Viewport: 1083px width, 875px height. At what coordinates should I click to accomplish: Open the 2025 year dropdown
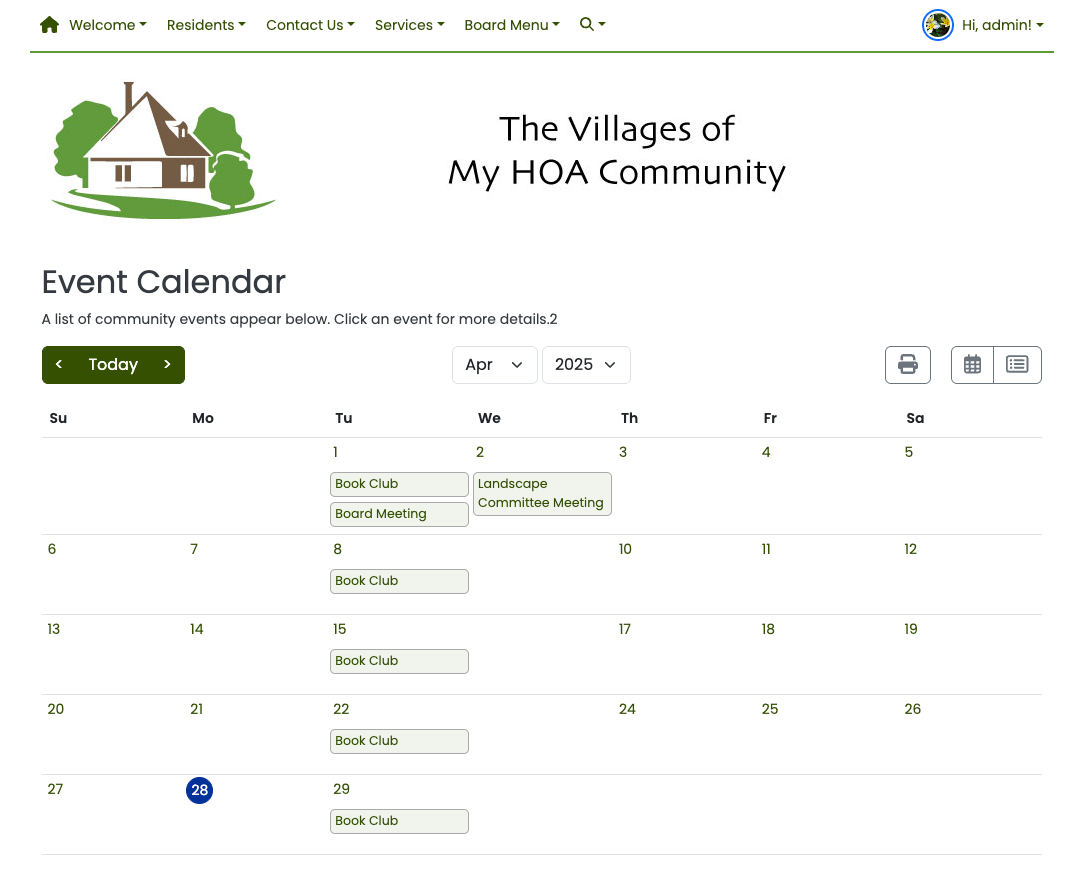[586, 364]
